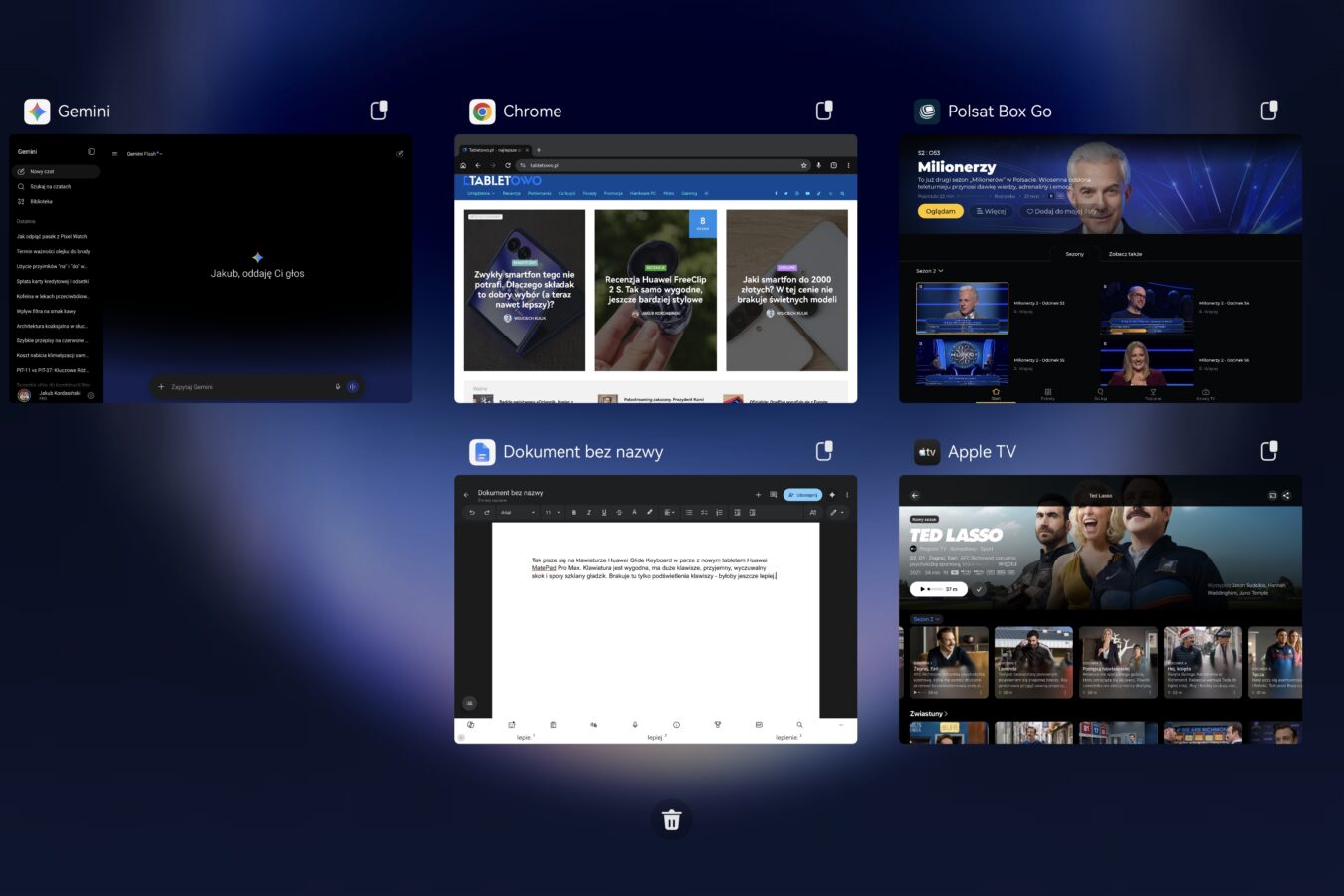Open the Milionerzy 2 - Odcinek 53 thumbnail
This screenshot has height=896, width=1344.
tap(962, 308)
